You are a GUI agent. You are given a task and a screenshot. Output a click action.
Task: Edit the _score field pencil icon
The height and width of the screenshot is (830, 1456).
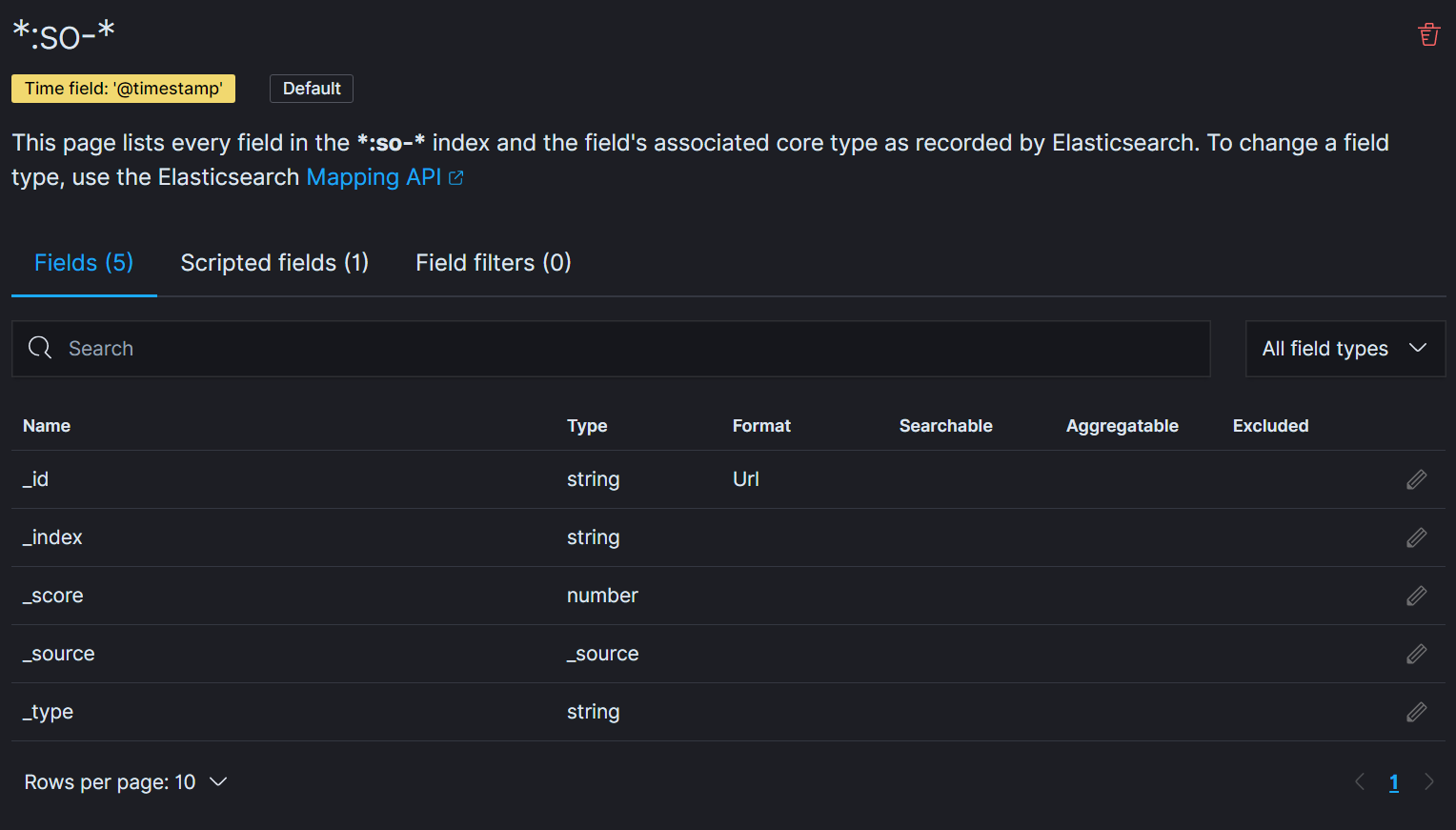click(1416, 596)
